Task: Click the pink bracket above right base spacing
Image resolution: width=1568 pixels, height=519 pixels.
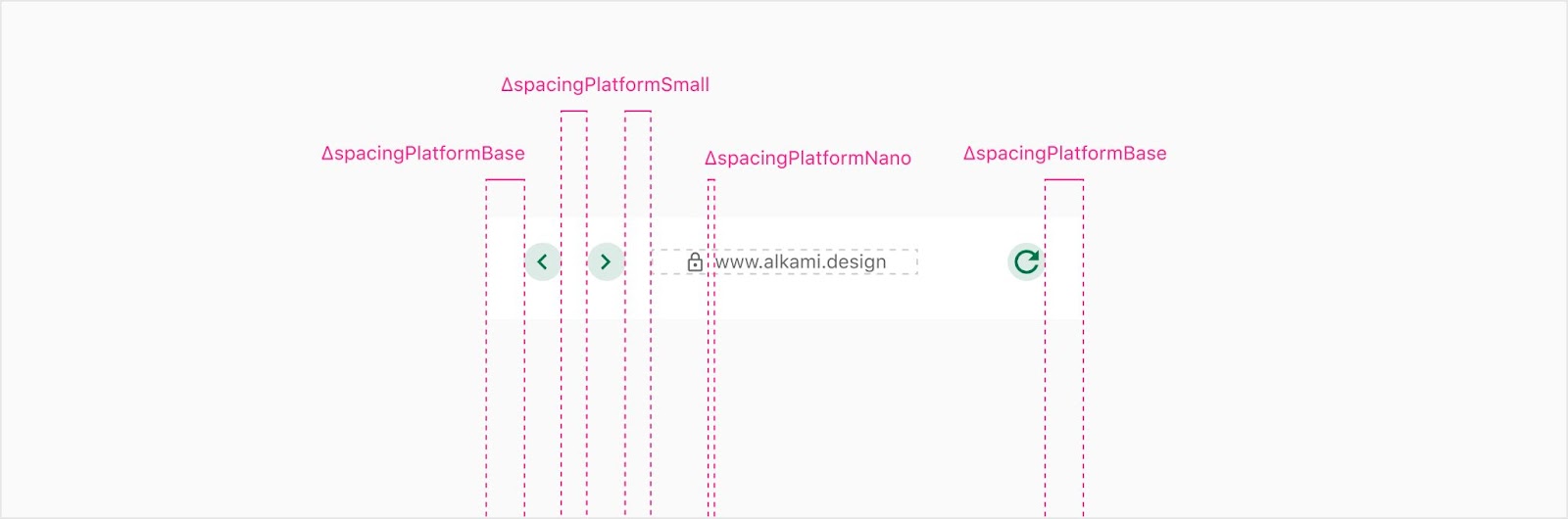Action: (1064, 179)
